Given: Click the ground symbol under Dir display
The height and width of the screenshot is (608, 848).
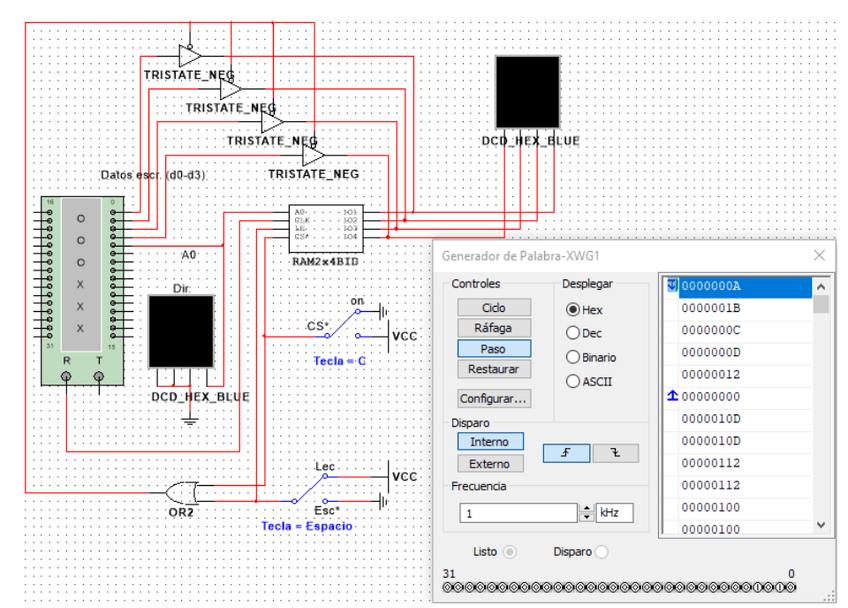Looking at the screenshot, I should tap(190, 420).
